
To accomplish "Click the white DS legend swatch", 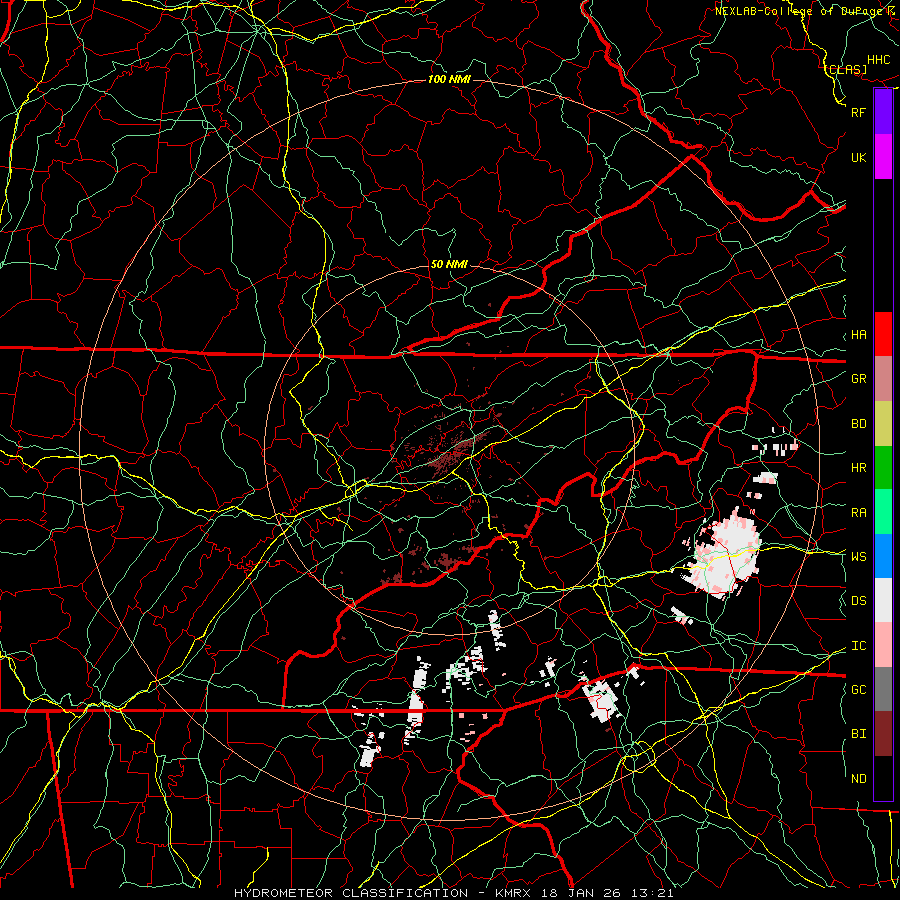I will pos(883,600).
